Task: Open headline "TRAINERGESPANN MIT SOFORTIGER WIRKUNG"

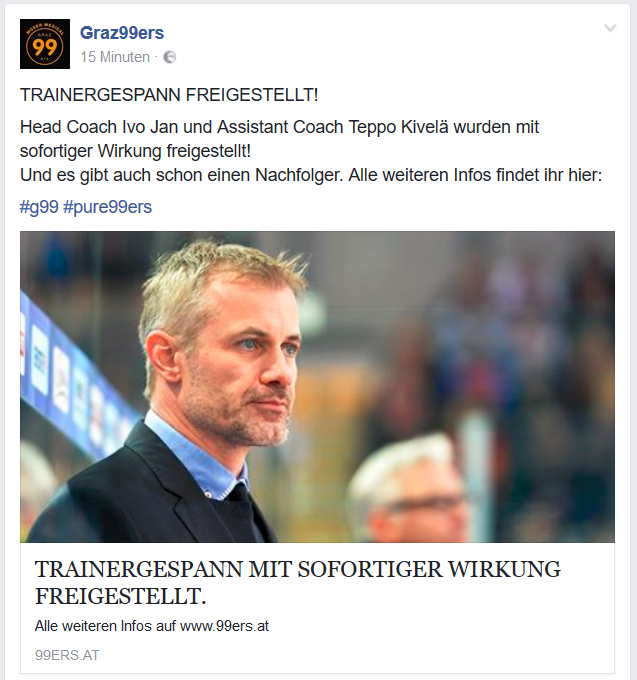Action: tap(297, 569)
